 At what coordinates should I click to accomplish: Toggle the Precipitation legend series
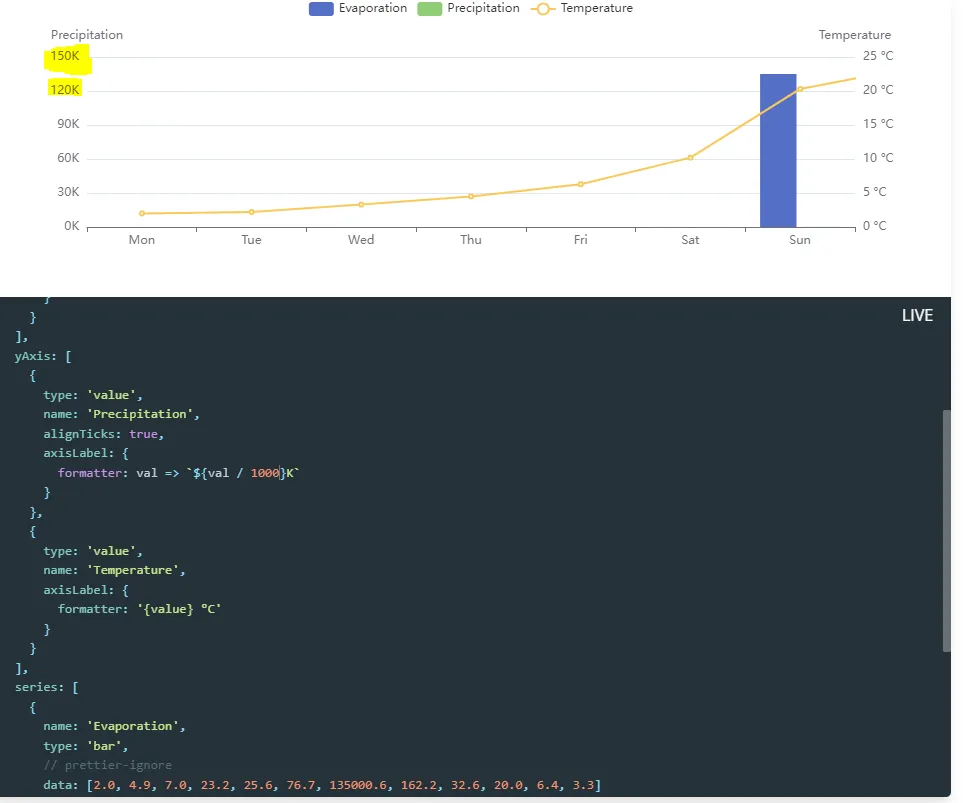click(469, 8)
